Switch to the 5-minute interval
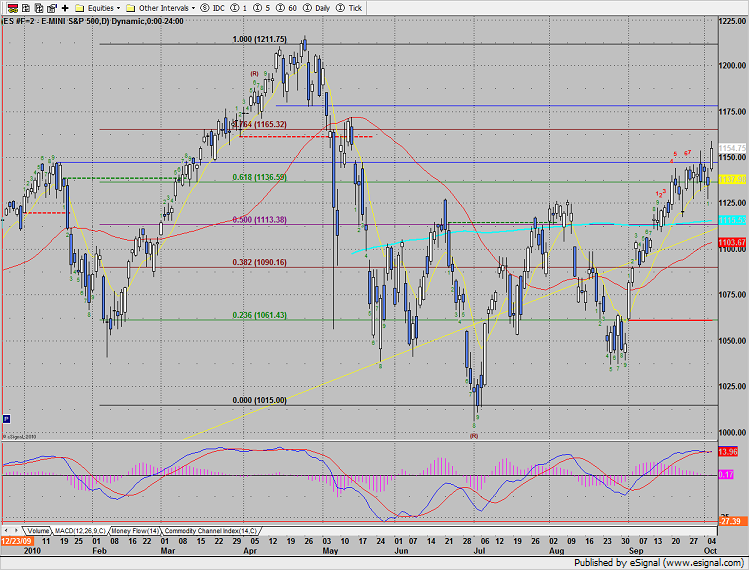The image size is (749, 570). click(262, 8)
